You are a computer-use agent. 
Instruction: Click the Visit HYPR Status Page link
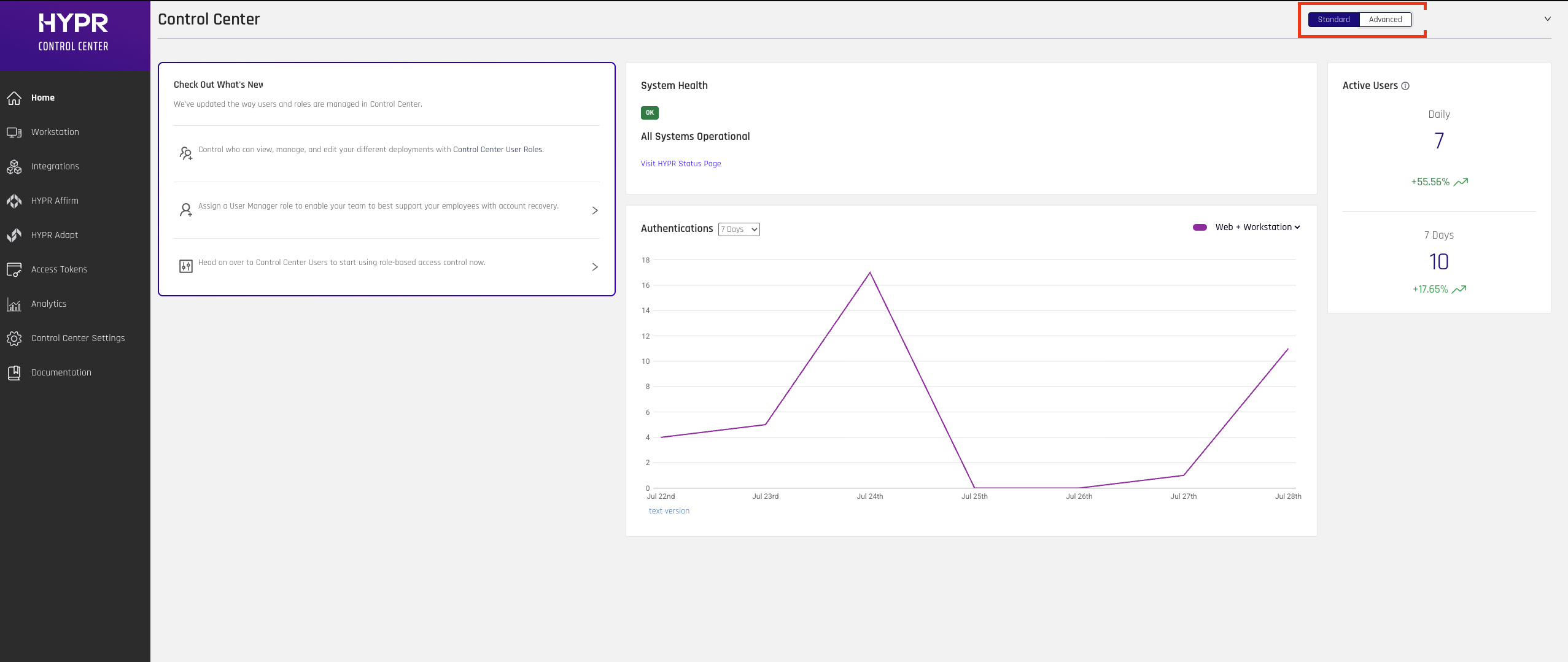click(x=681, y=164)
